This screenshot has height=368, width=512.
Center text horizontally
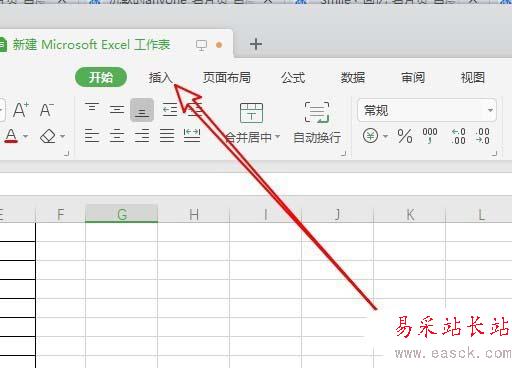117,136
